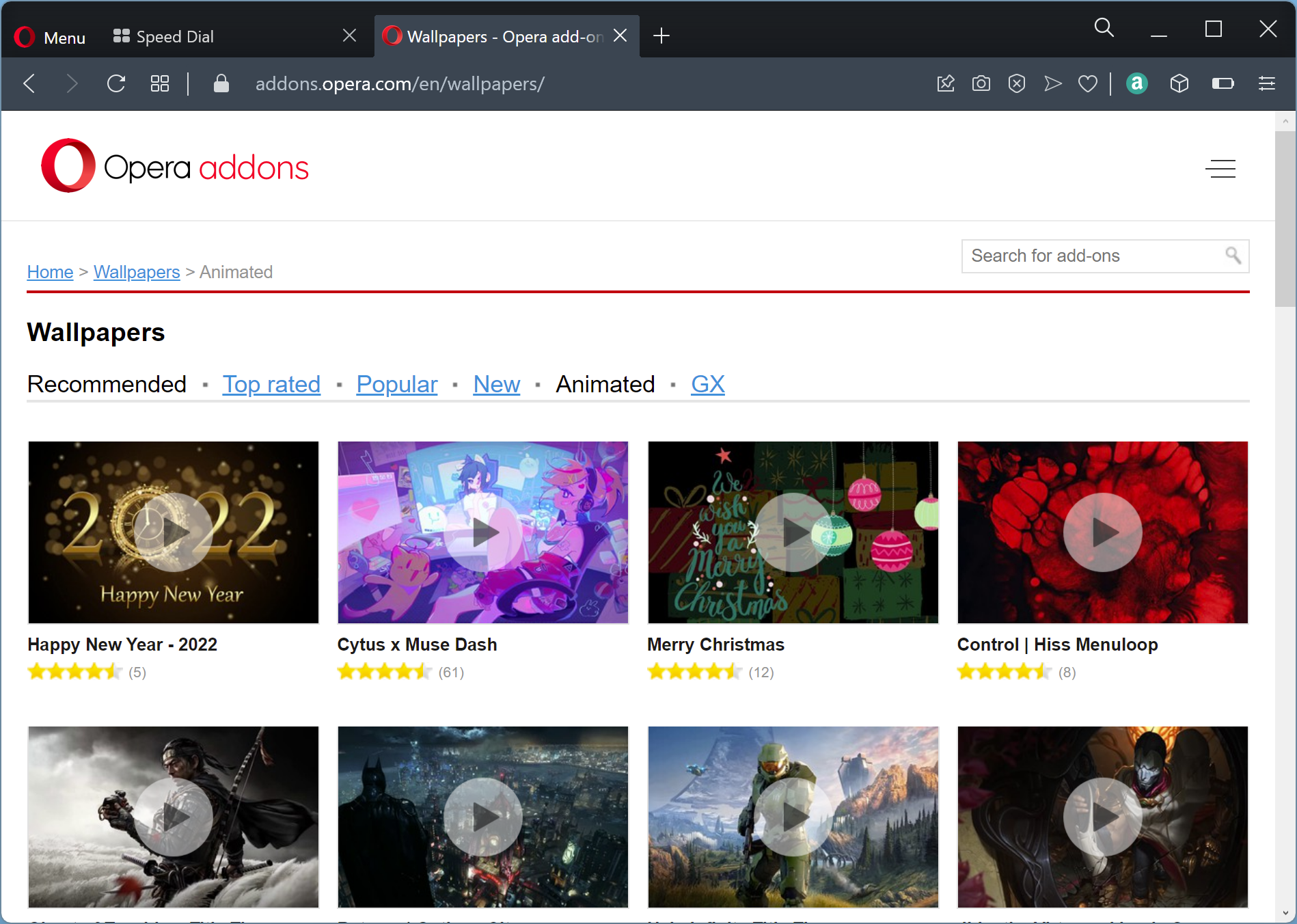Play Merry Christmas wallpaper preview
This screenshot has height=924, width=1297.
793,532
